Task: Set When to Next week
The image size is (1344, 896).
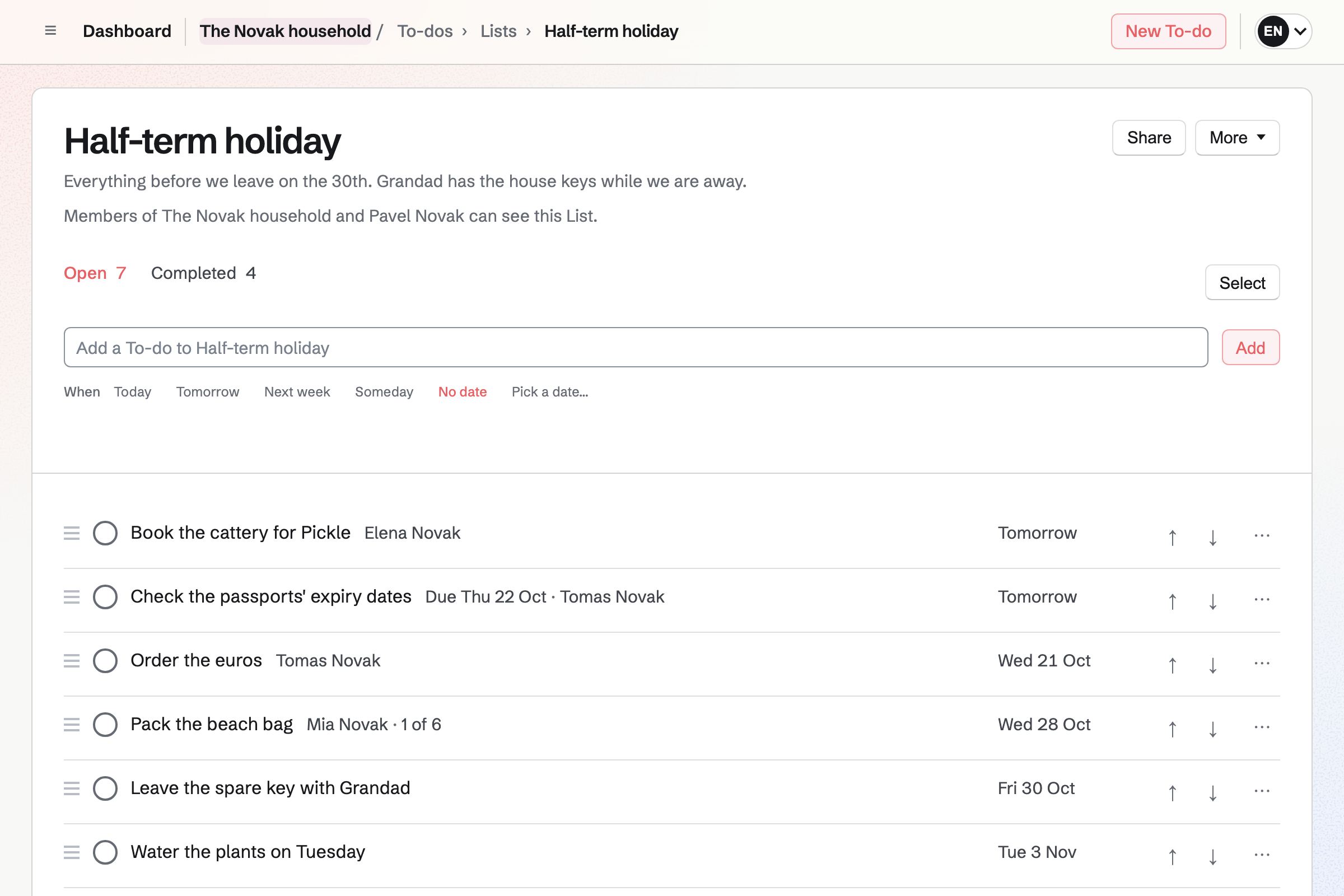Action: point(297,392)
